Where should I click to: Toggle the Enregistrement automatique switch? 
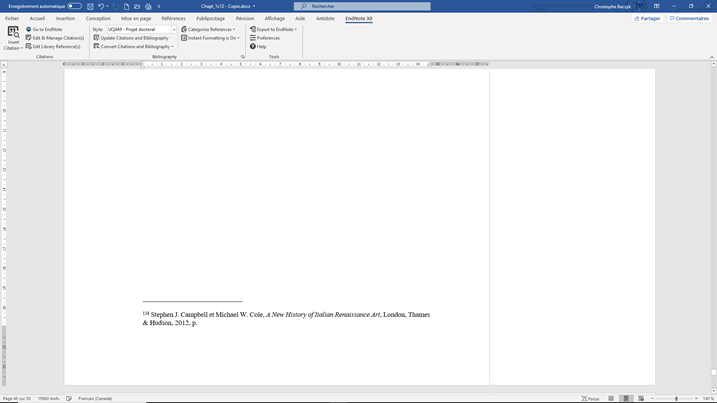pos(75,6)
